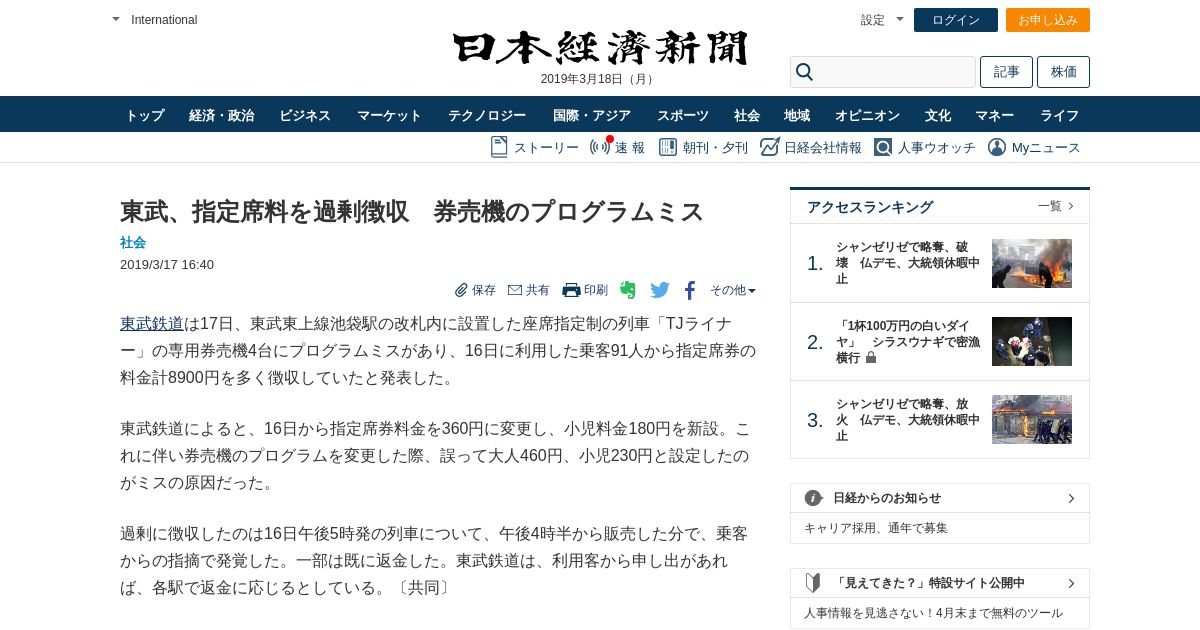Click the 朝刊・夕刊 newspaper icon
Image resolution: width=1200 pixels, height=630 pixels.
point(666,147)
